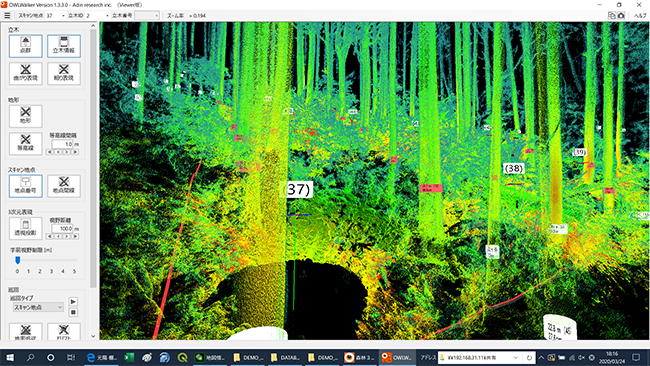Viewport: 650px width, 366px height.
Task: Open the 巡回タイプ patrol type combo box
Action: click(x=38, y=307)
